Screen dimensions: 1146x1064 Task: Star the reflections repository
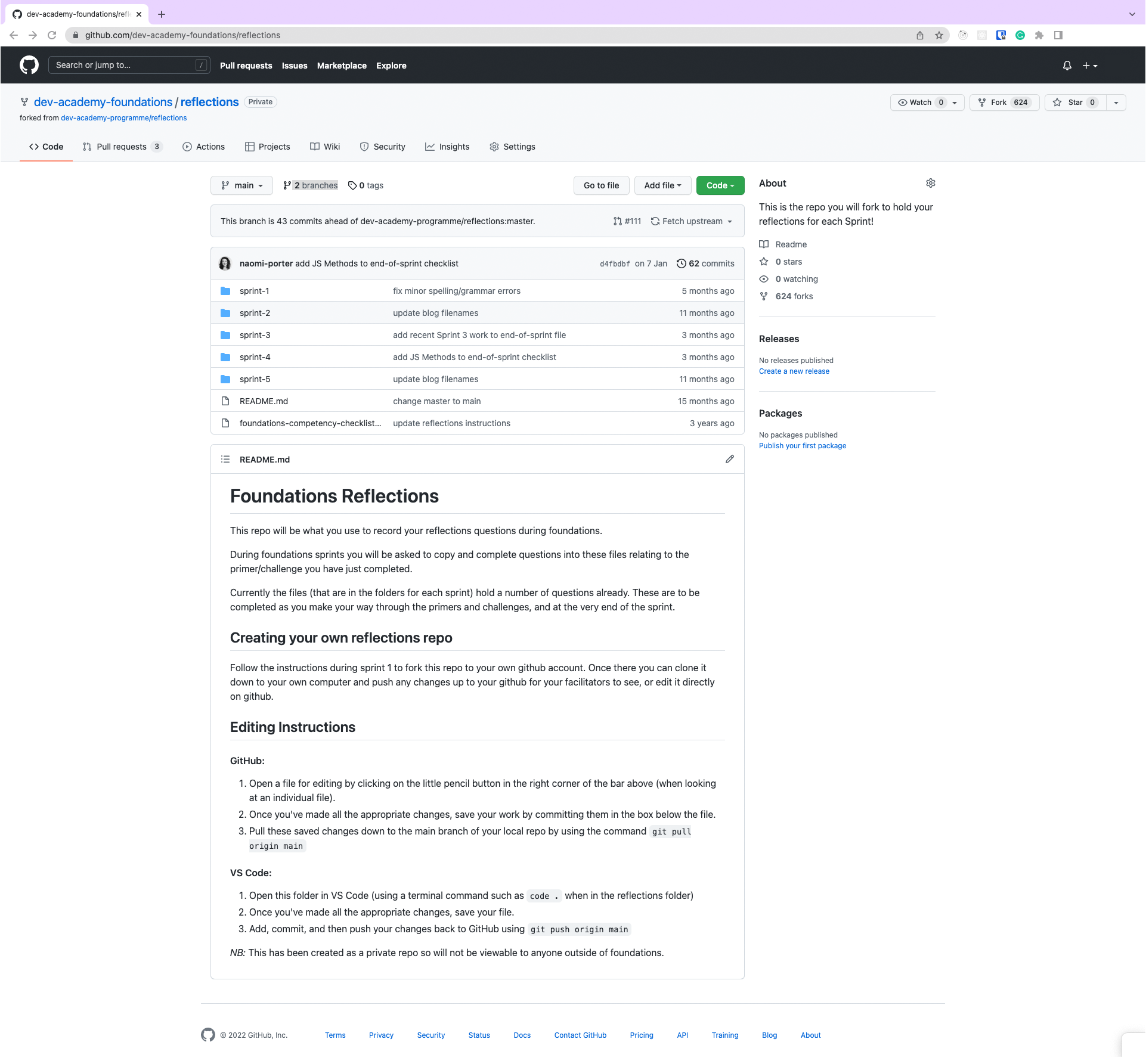[x=1074, y=102]
